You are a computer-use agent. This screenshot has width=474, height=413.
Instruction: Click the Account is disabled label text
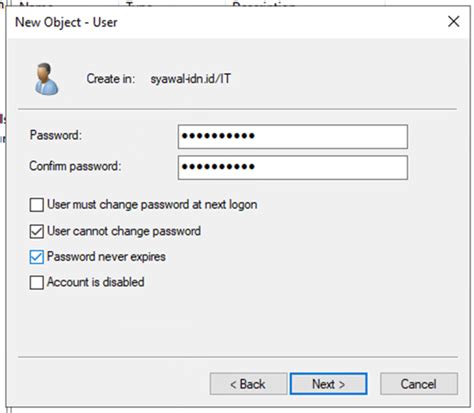point(96,282)
